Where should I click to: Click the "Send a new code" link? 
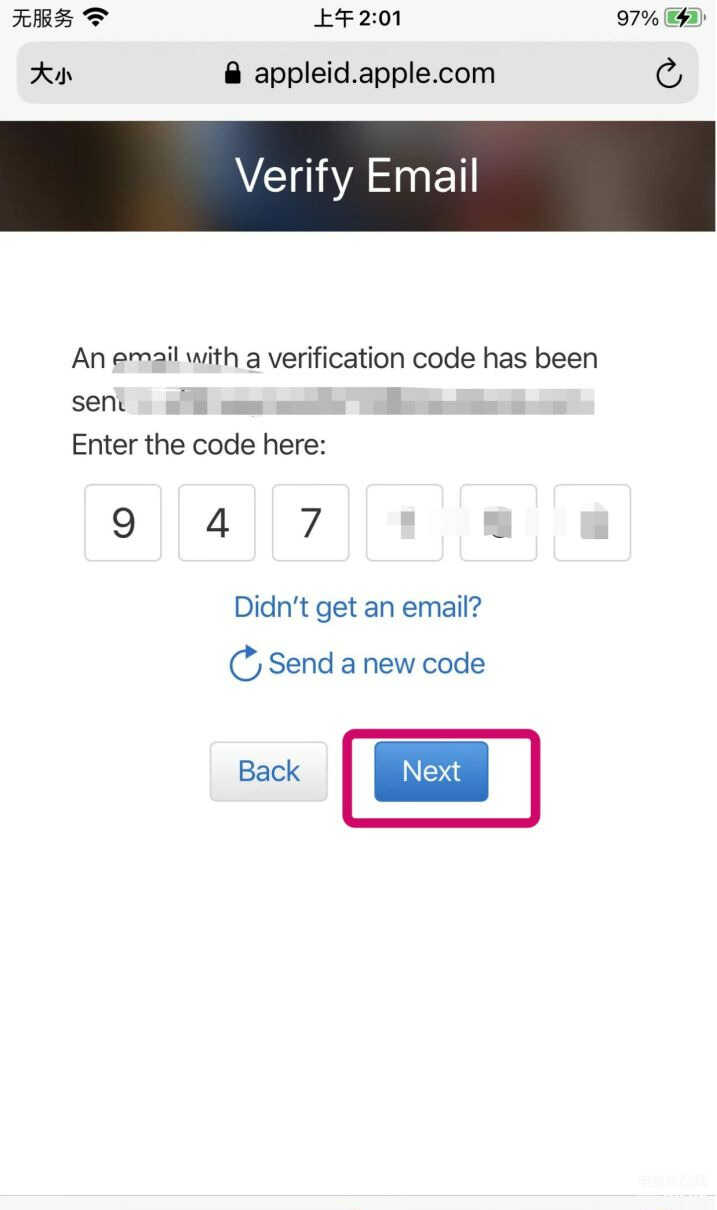point(376,664)
